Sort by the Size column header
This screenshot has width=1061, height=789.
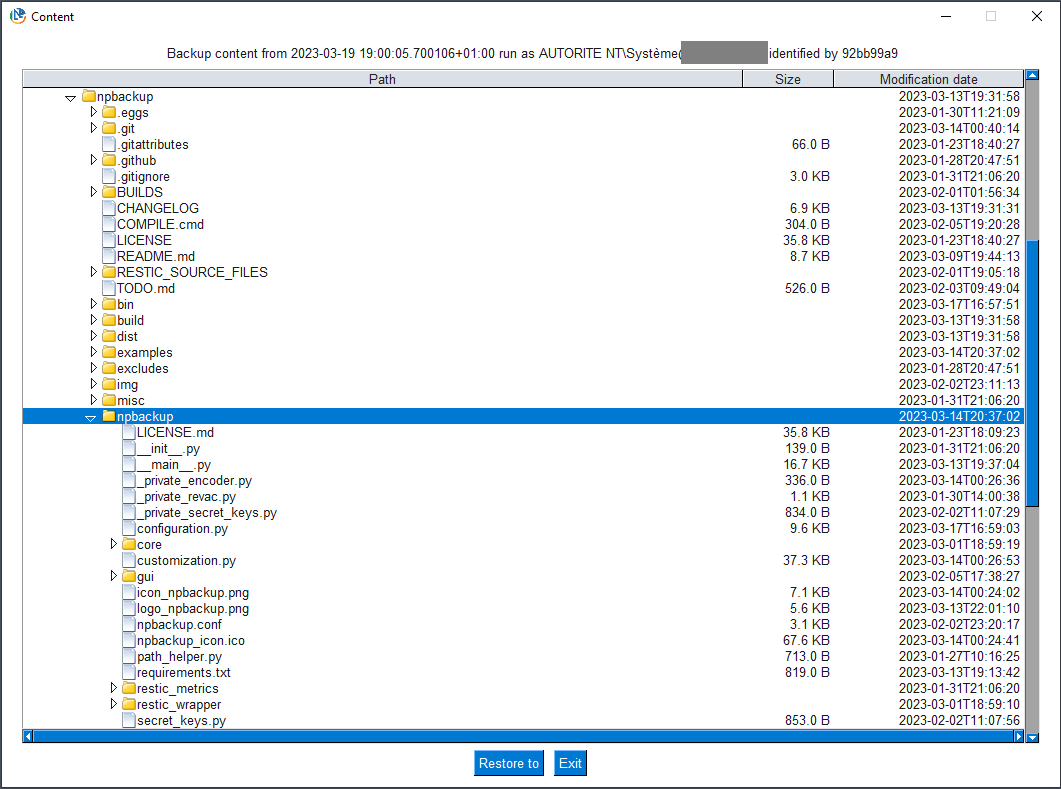click(x=788, y=79)
